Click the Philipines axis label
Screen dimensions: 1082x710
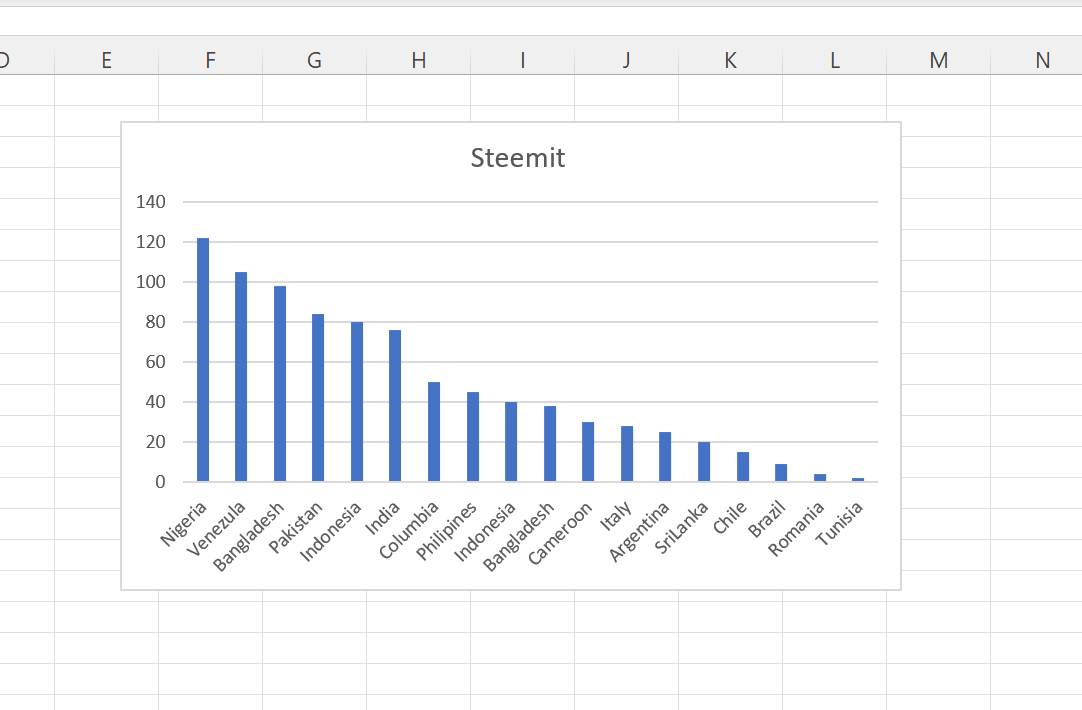click(x=446, y=531)
